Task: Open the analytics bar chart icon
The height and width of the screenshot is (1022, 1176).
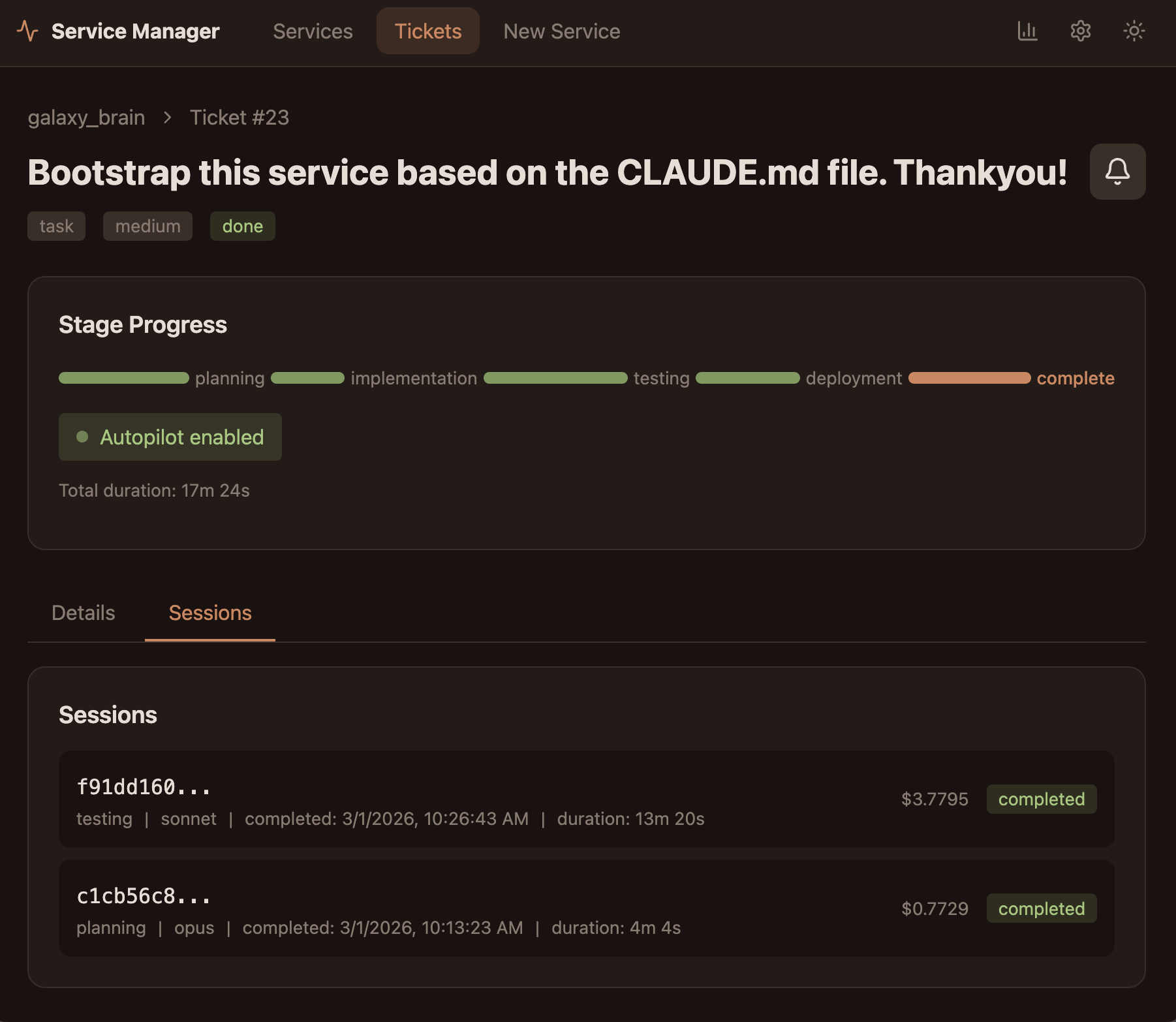Action: (x=1027, y=31)
